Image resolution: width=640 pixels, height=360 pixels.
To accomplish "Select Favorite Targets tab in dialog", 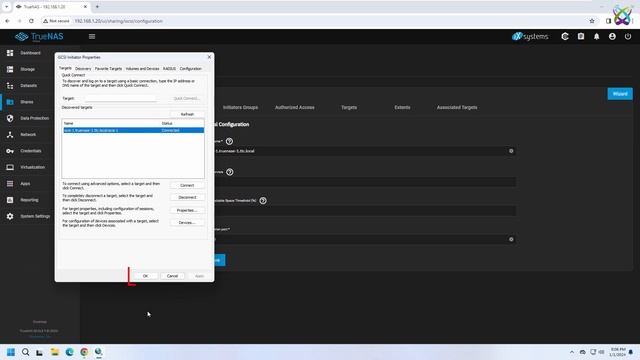I will coord(108,69).
